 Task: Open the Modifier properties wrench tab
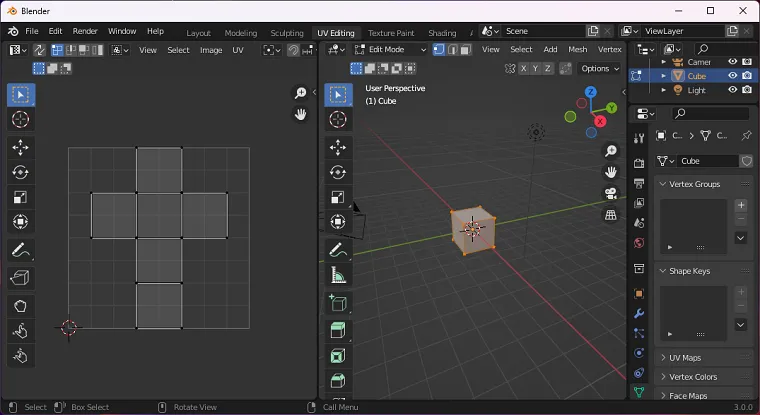pos(639,313)
